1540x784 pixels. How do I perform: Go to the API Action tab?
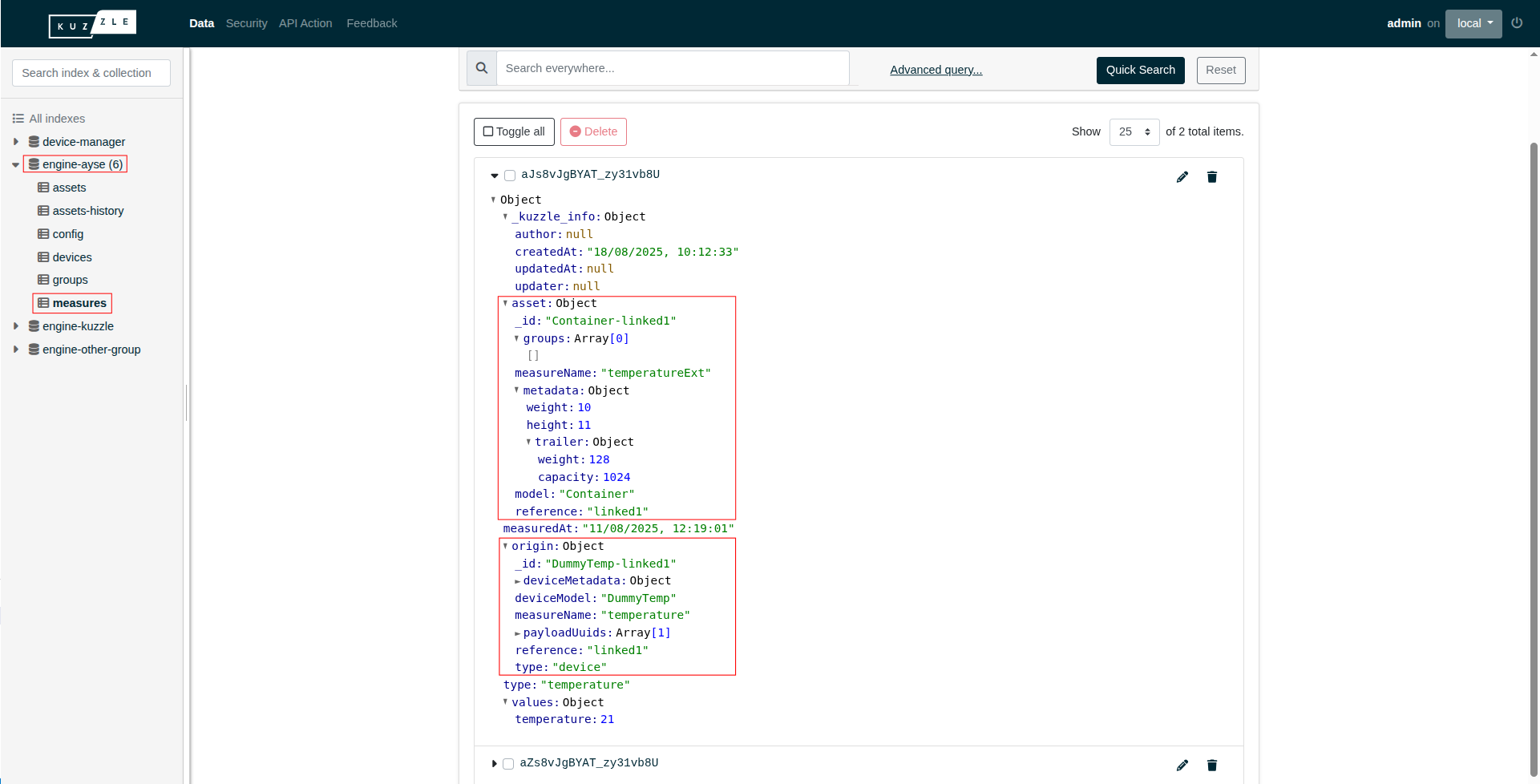[305, 23]
